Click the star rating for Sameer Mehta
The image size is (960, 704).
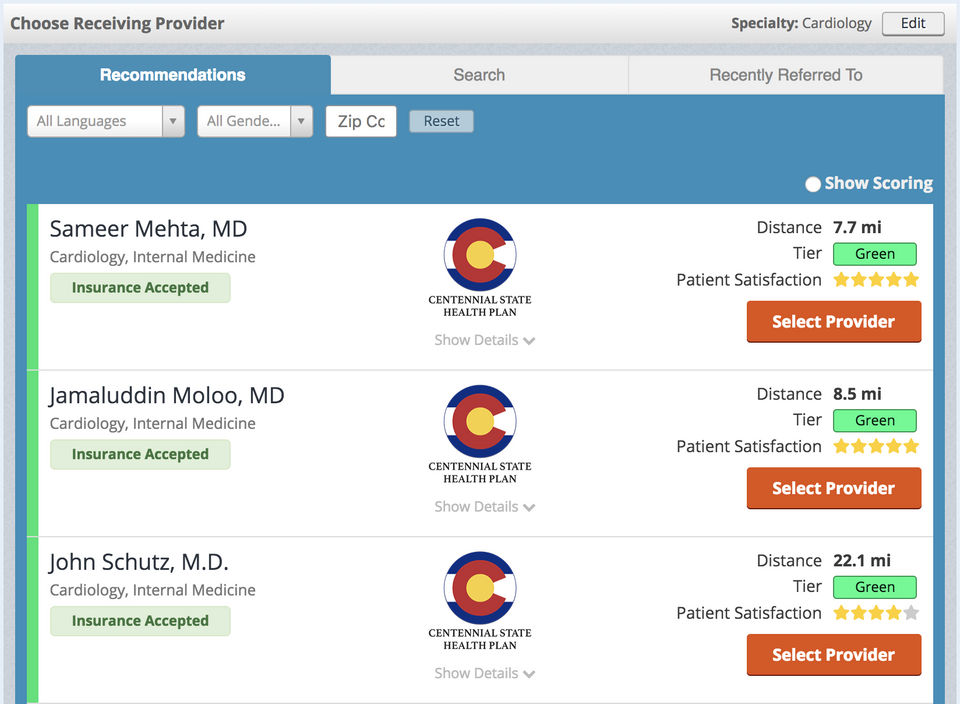pos(876,280)
